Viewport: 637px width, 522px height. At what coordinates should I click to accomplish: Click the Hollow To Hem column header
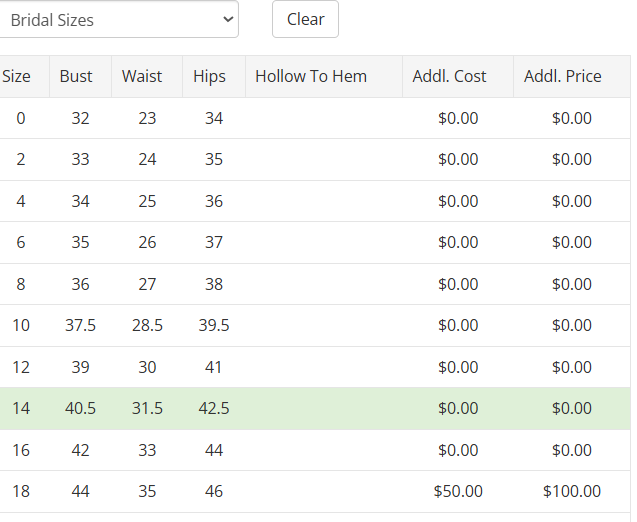(311, 76)
